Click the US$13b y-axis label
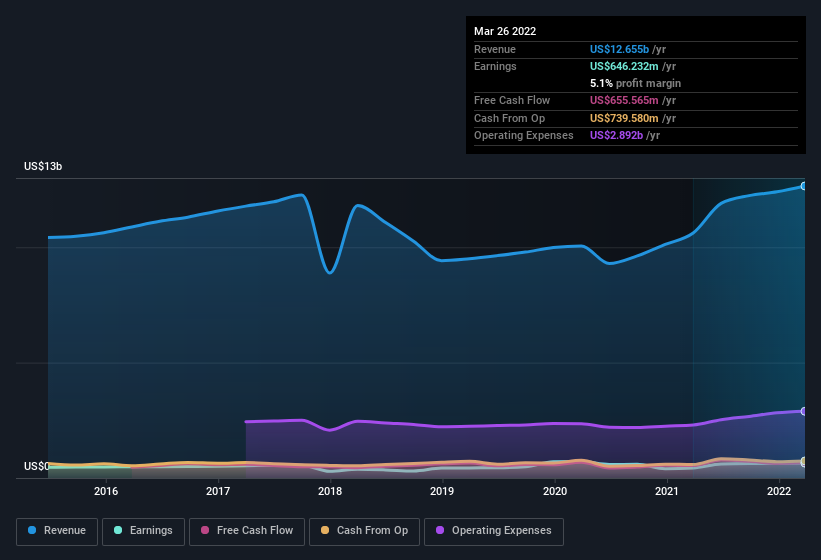 click(x=43, y=166)
